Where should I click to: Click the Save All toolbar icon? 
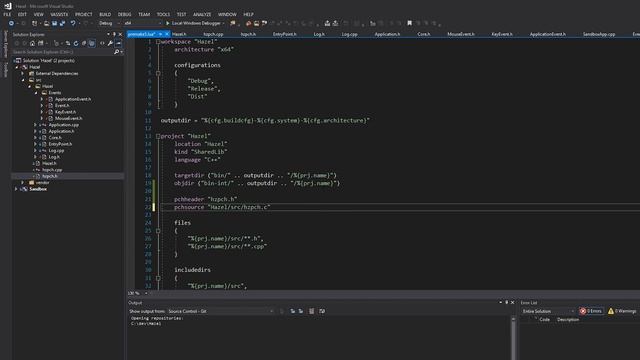(x=62, y=23)
